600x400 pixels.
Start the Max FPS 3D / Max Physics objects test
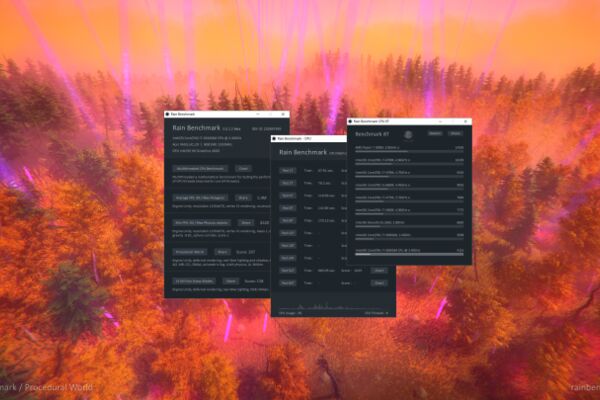pos(246,222)
